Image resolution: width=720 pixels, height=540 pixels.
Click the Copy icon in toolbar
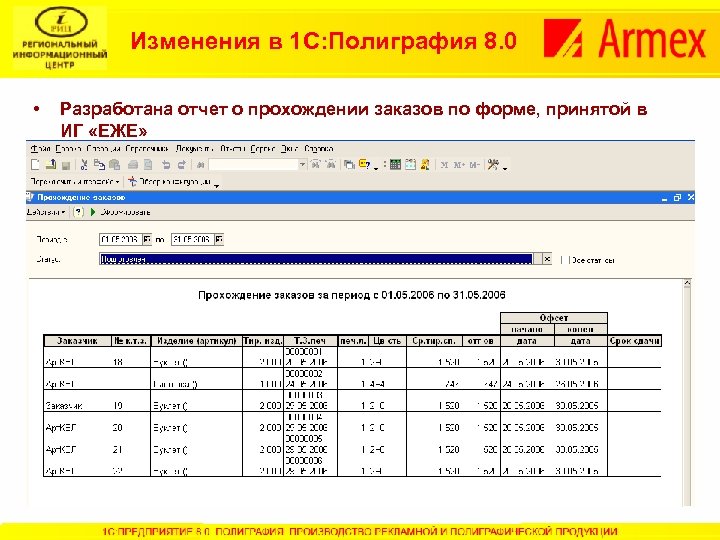(99, 164)
